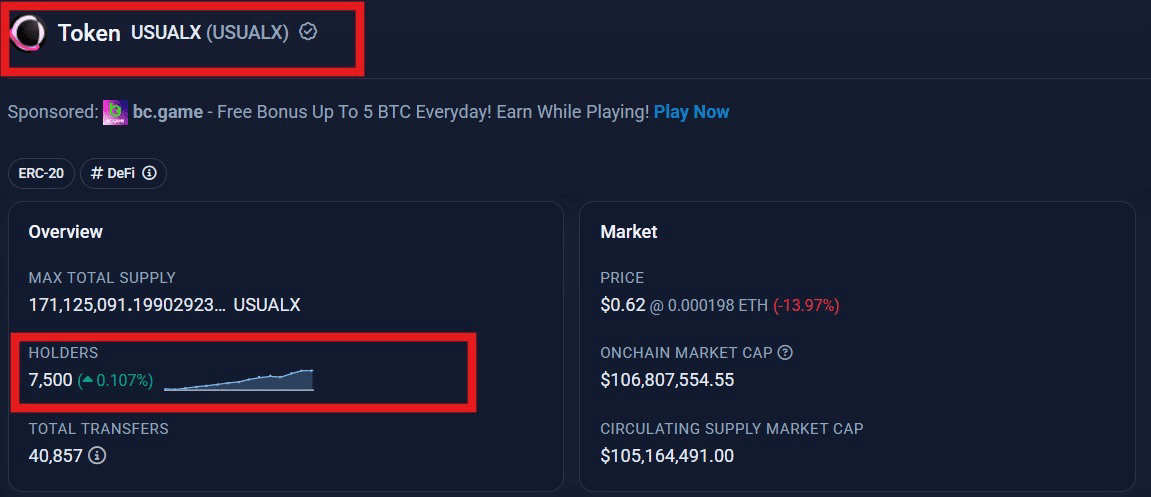Click the -13.97% price change
Viewport: 1151px width, 497px height.
point(806,305)
